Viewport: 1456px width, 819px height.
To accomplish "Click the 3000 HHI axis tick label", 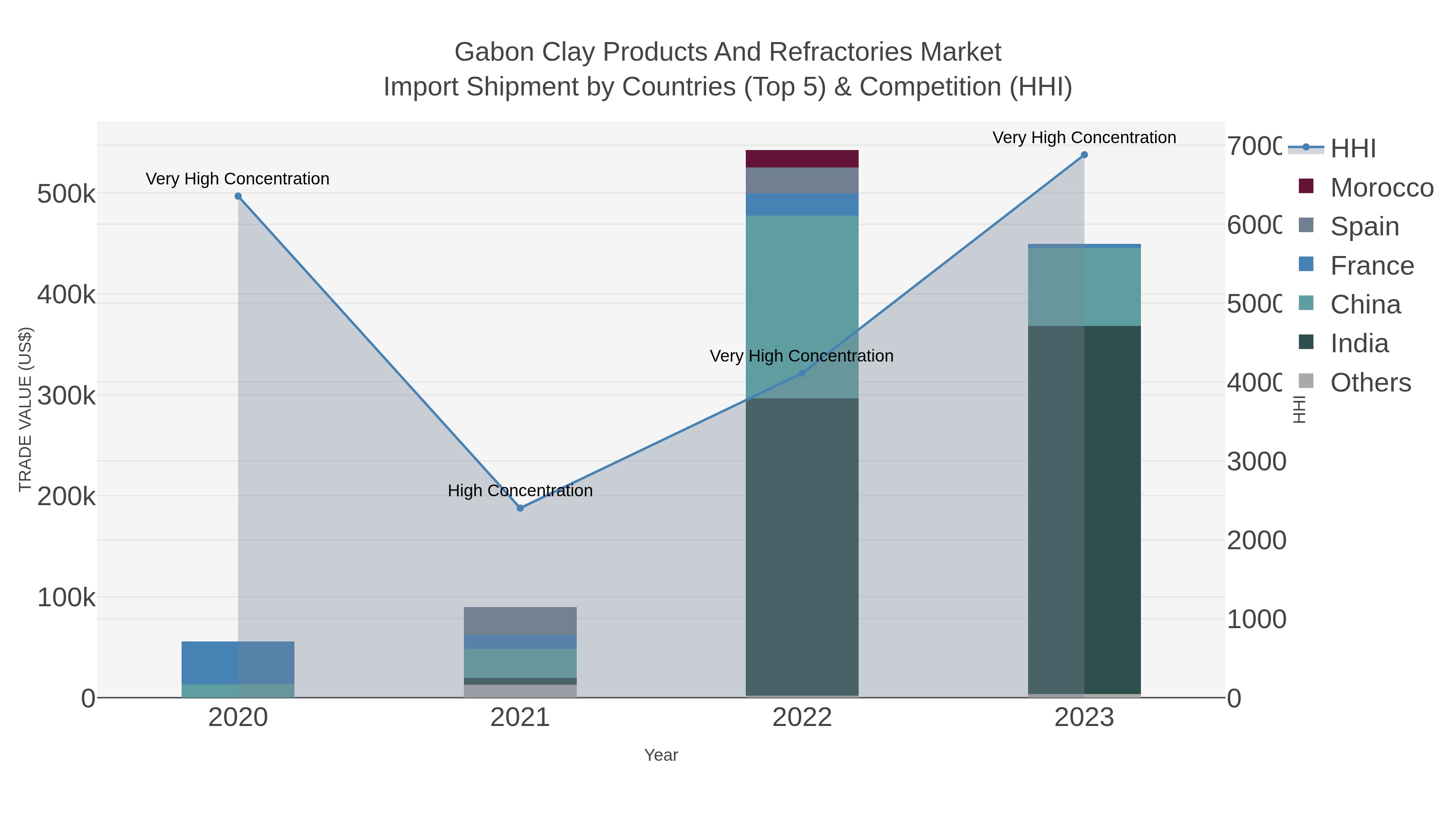I will point(1256,462).
